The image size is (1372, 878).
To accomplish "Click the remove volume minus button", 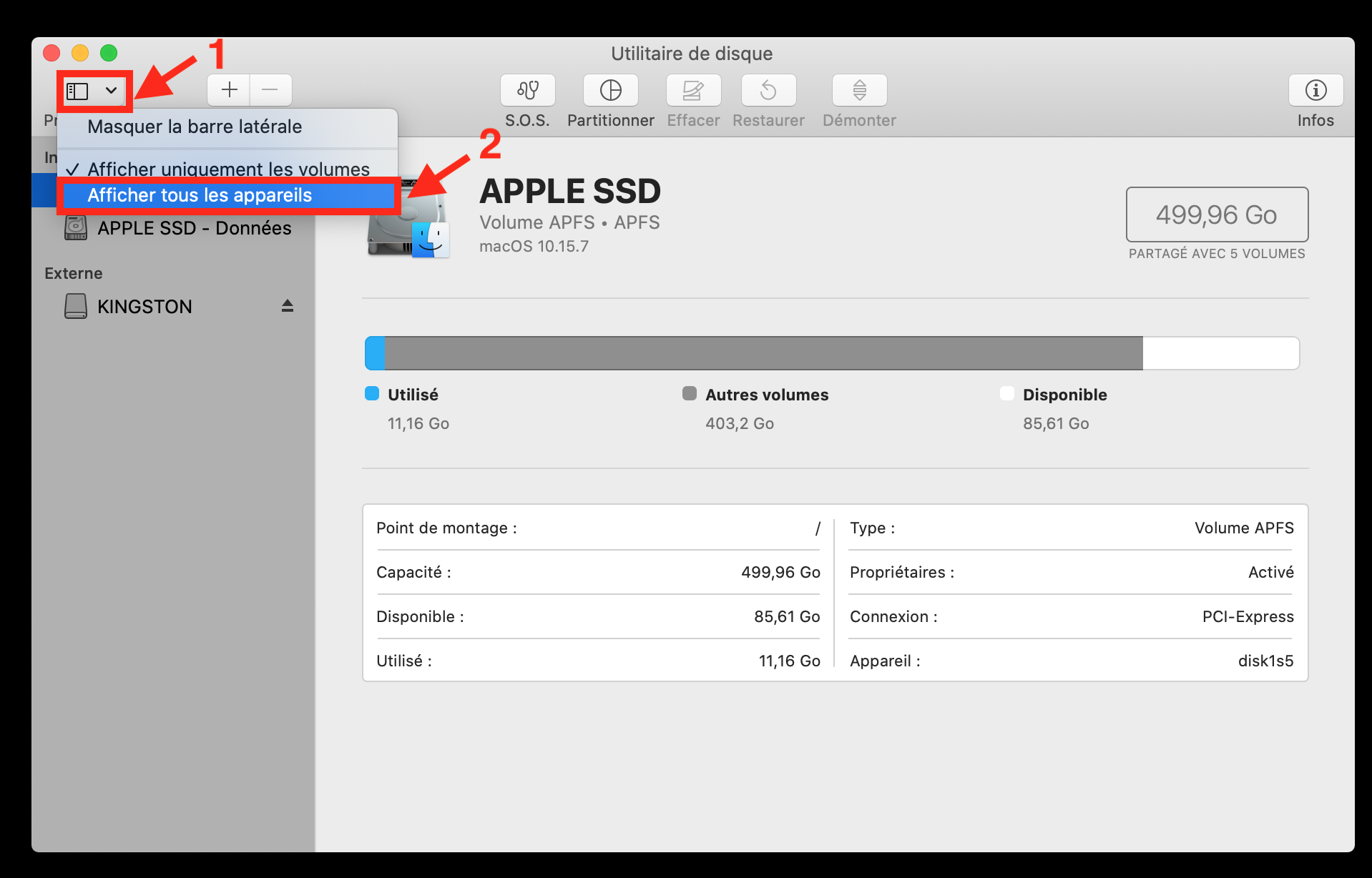I will click(x=270, y=90).
